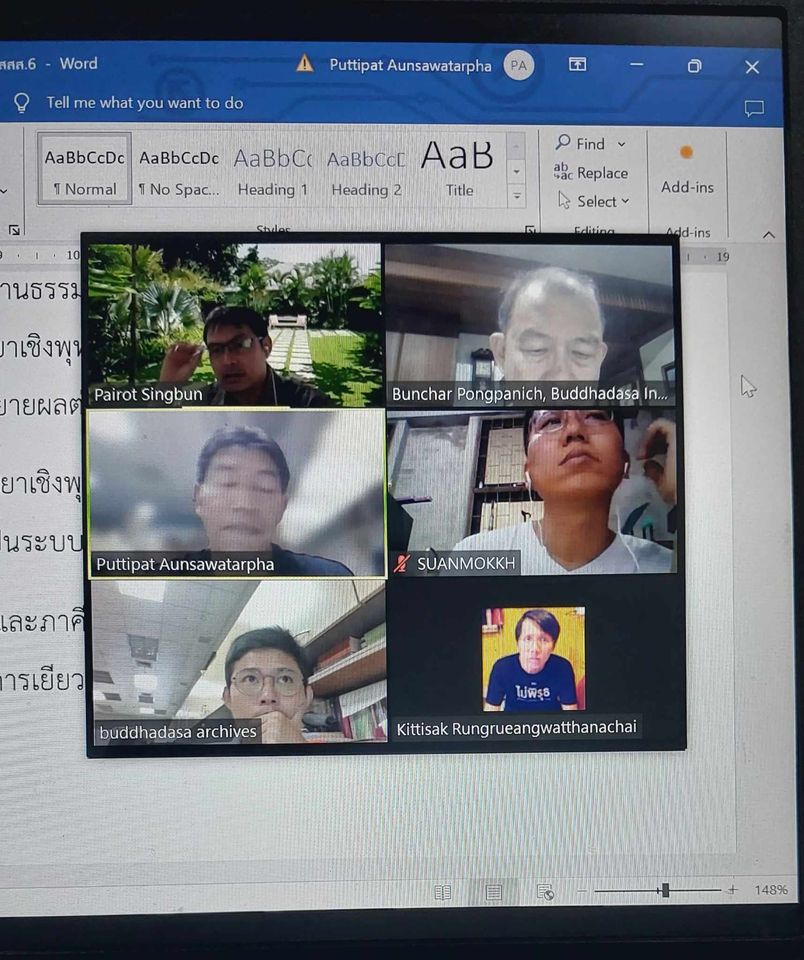Collapse the ribbon with the chevron
804x960 pixels.
point(768,234)
